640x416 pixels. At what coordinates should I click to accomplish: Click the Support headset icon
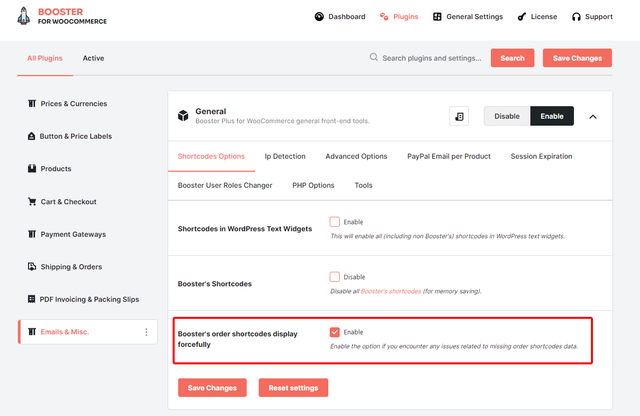(x=576, y=17)
